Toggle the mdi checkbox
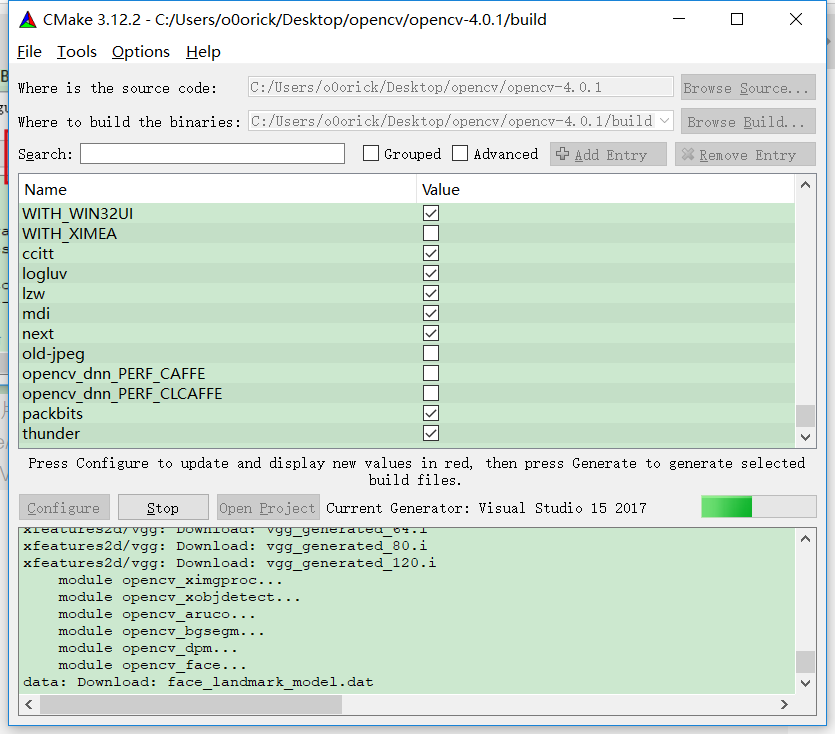 pyautogui.click(x=431, y=313)
